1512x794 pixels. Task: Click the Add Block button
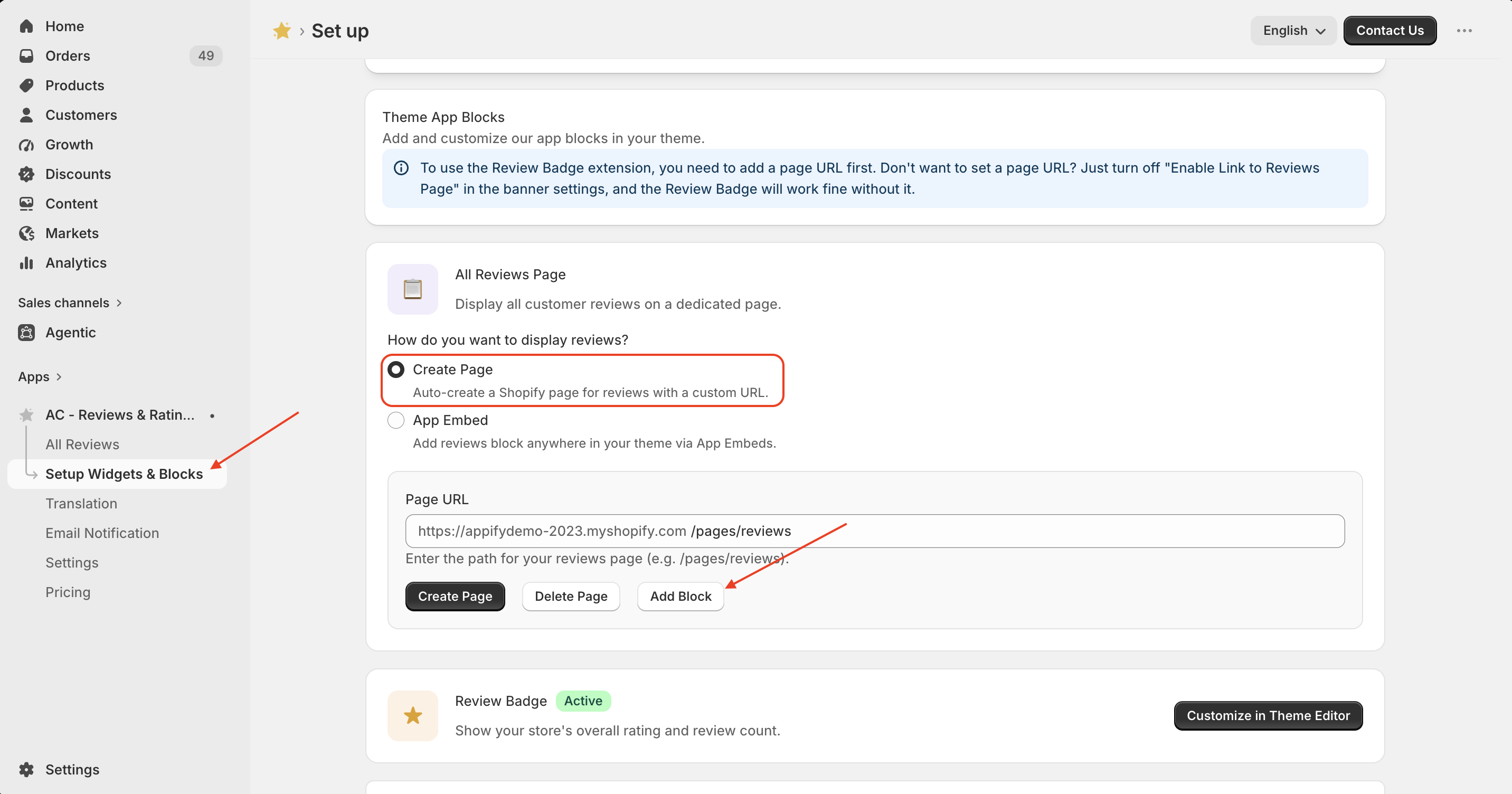681,596
